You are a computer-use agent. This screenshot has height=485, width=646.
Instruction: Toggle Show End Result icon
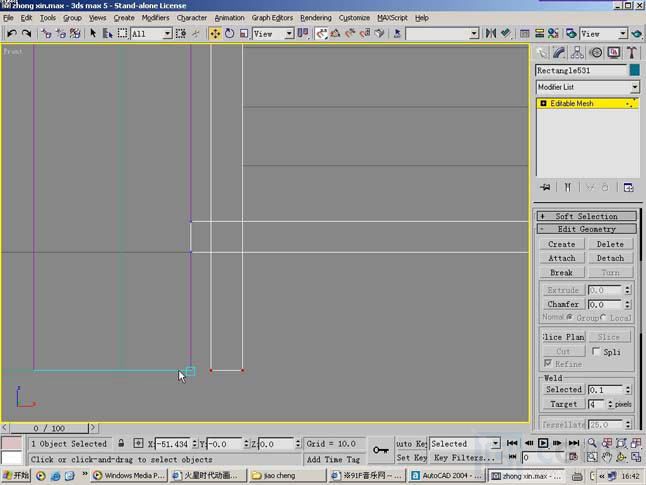(x=568, y=187)
